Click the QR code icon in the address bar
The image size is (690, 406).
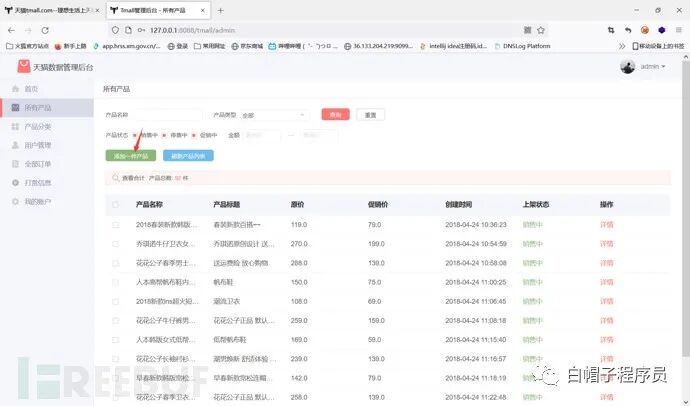[x=527, y=30]
